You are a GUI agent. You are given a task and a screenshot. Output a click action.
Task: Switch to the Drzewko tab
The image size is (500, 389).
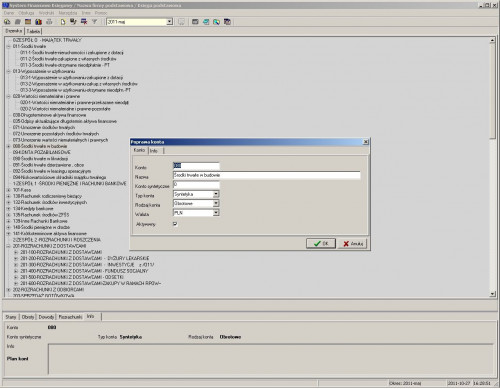(14, 31)
